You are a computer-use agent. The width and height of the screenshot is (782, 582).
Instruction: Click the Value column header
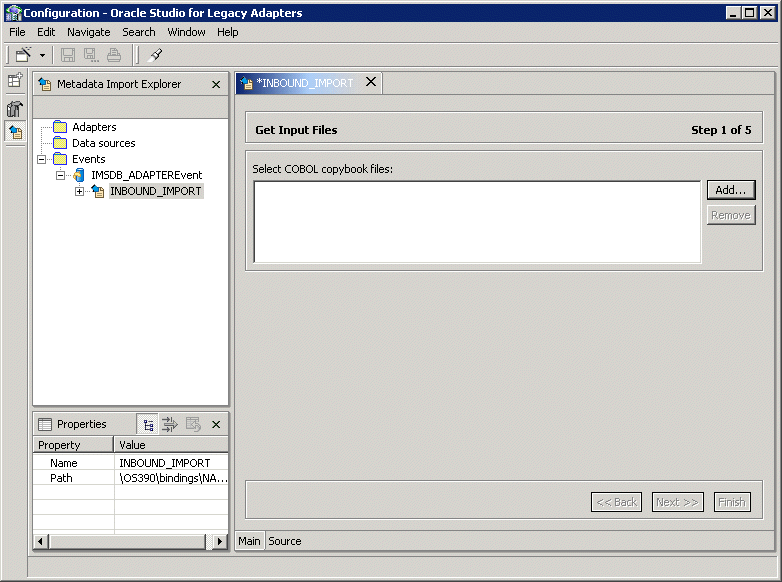pos(171,444)
